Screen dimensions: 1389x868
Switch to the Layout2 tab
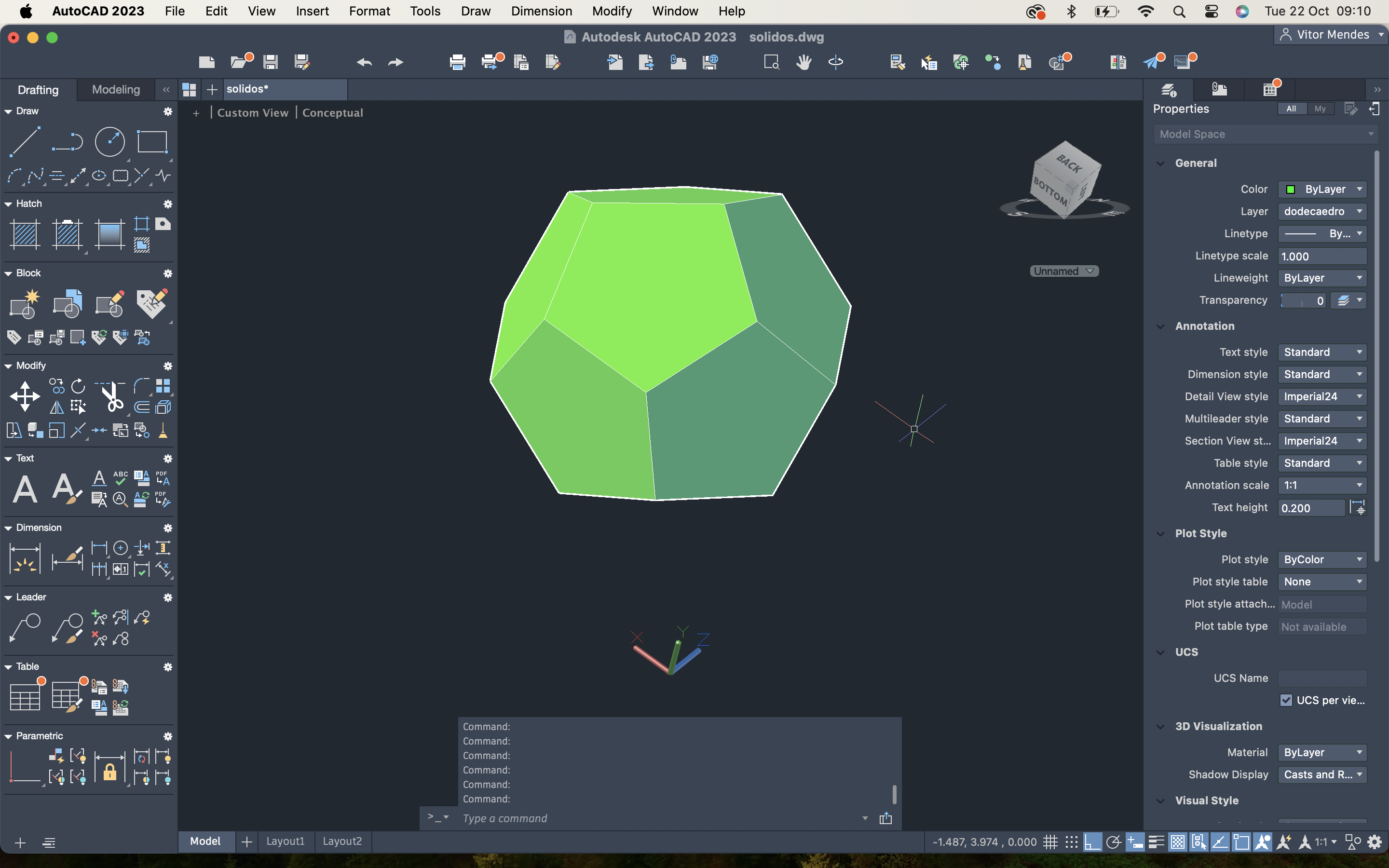(x=342, y=841)
